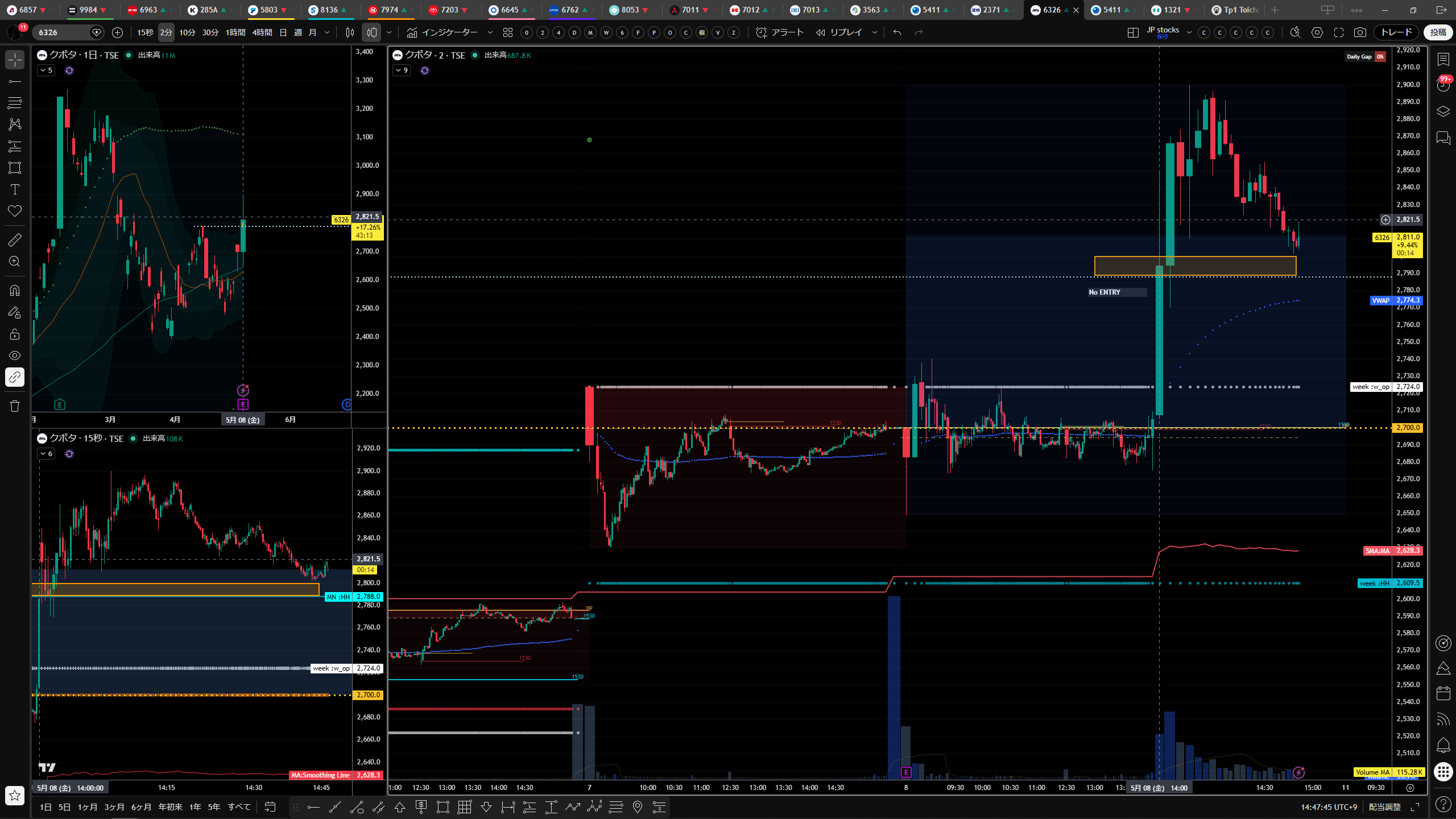Expand the timeframe interval dropdown chevron
This screenshot has height=819, width=1456.
[x=327, y=32]
